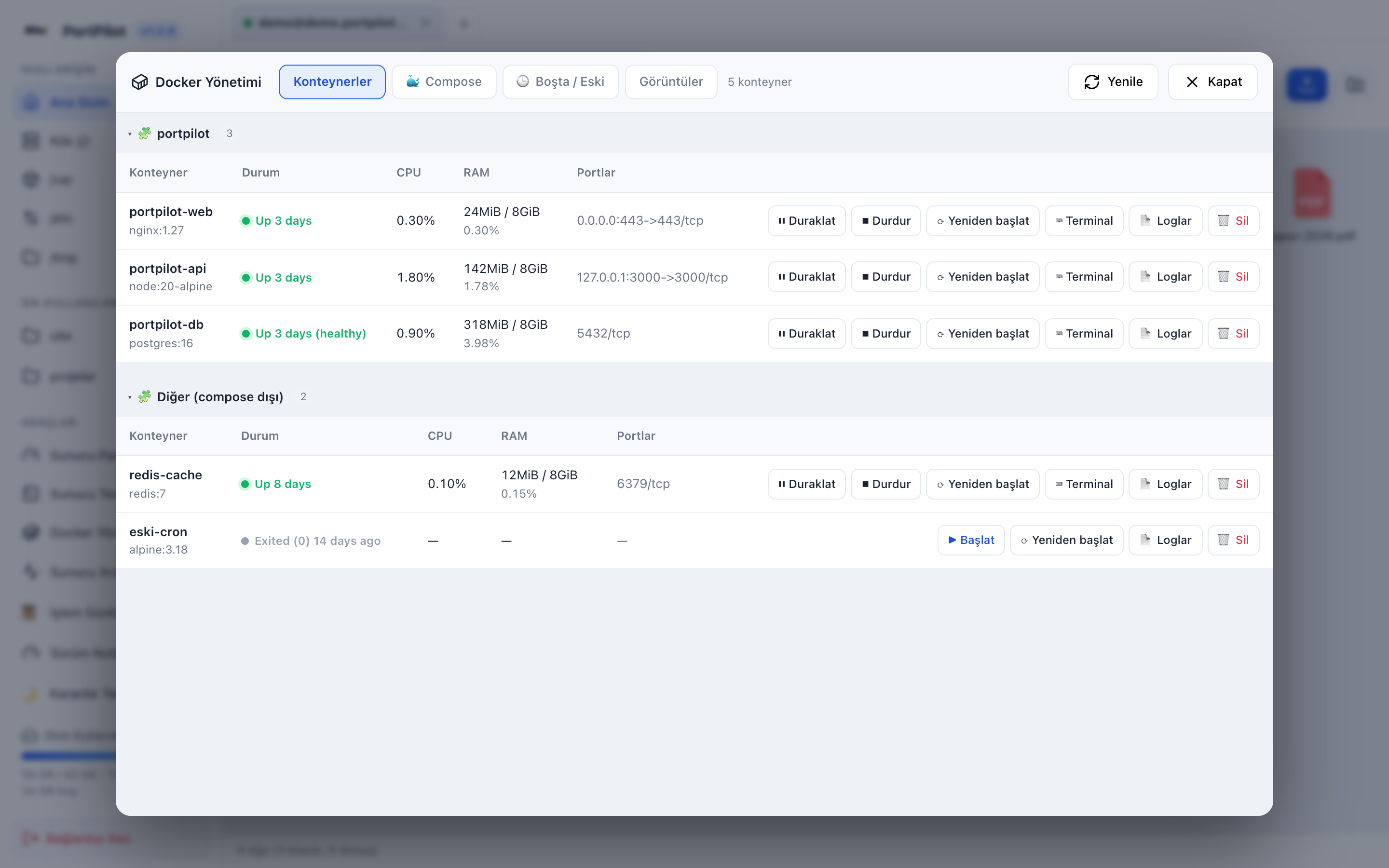
Task: Click the "Exited (0) 14 days ago" status
Action: (311, 541)
